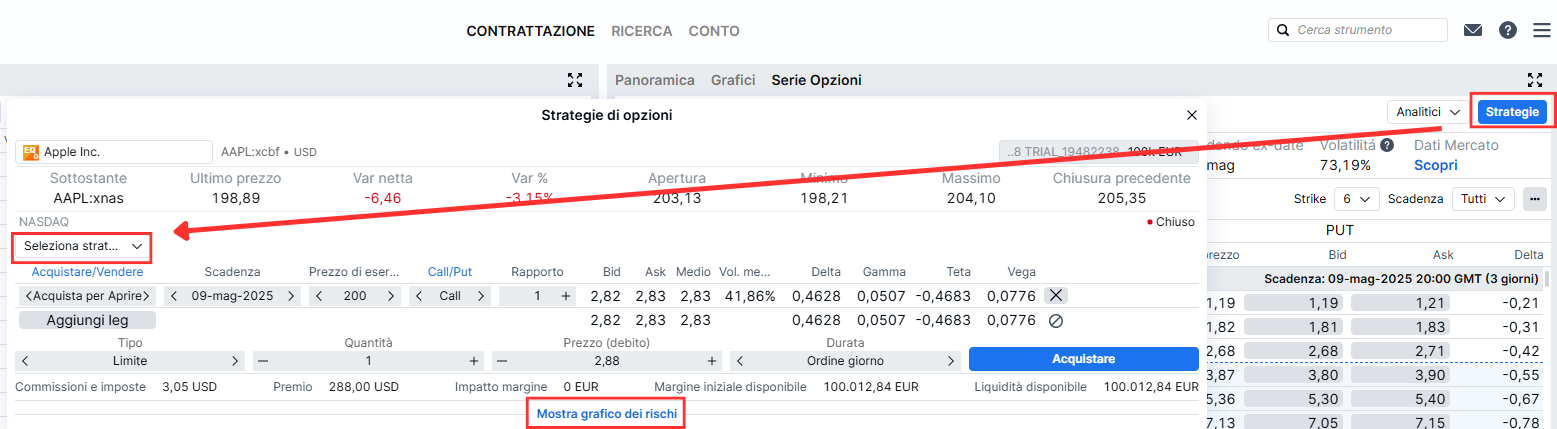1557x429 pixels.
Task: Raise the strike price from 200
Action: pos(390,296)
